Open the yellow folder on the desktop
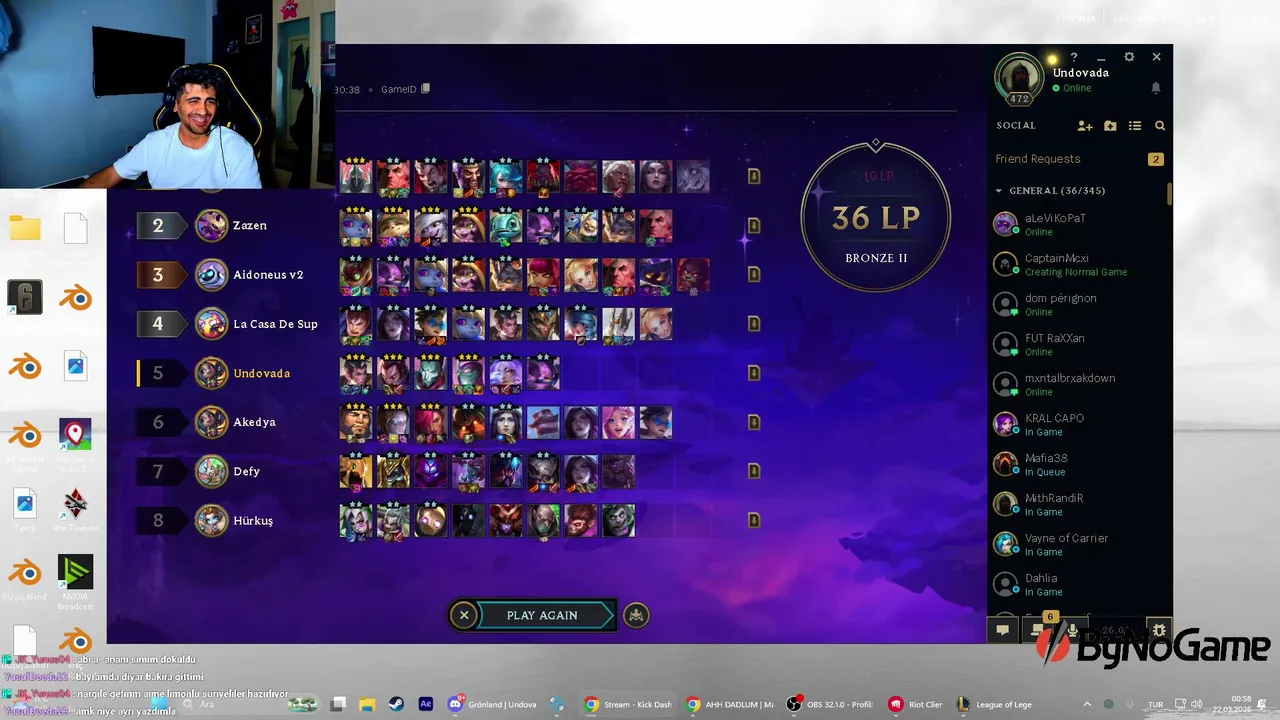Image resolution: width=1280 pixels, height=720 pixels. point(25,228)
